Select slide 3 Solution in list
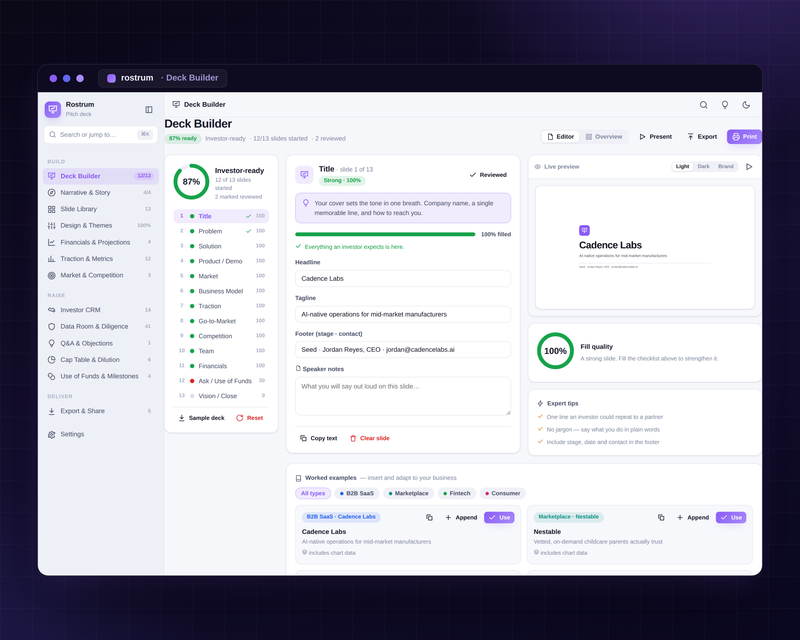Viewport: 800px width, 640px height. [221, 246]
